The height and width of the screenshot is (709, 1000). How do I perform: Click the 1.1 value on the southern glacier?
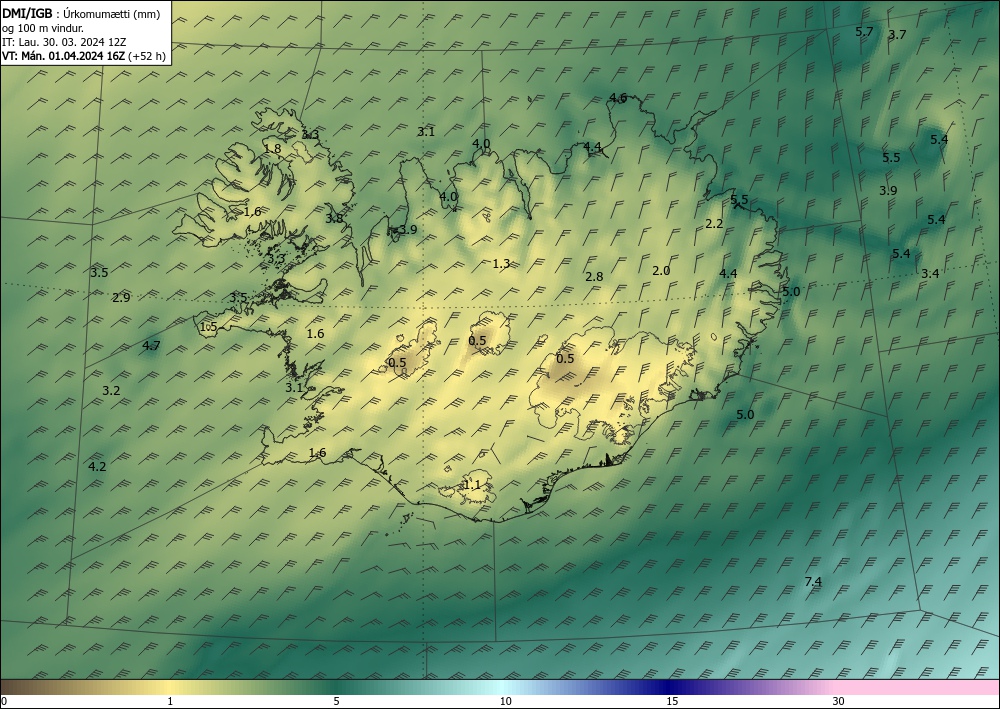point(472,485)
